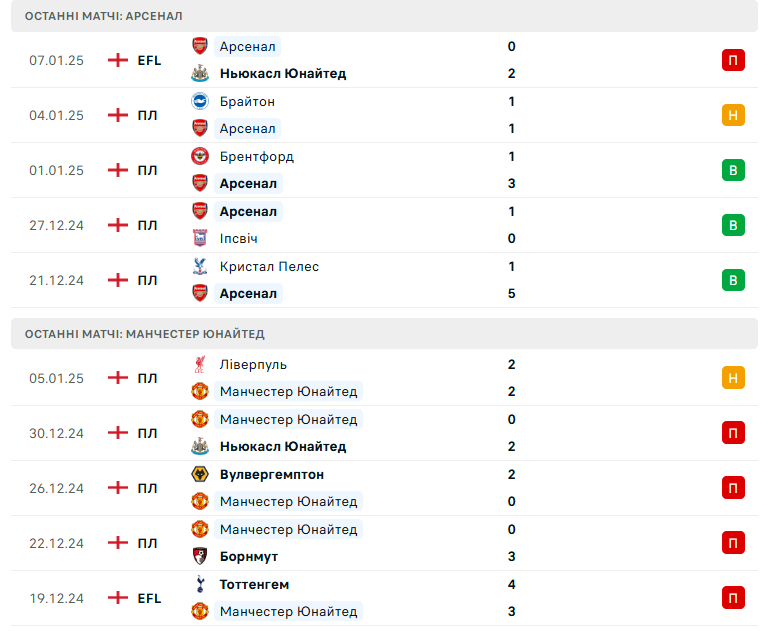
Task: Click the green win badge for Brentford match
Action: 733,170
